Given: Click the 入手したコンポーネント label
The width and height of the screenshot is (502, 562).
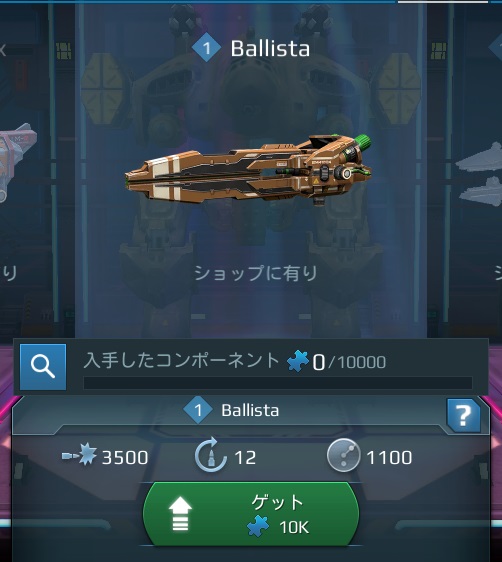Looking at the screenshot, I should click(x=181, y=360).
